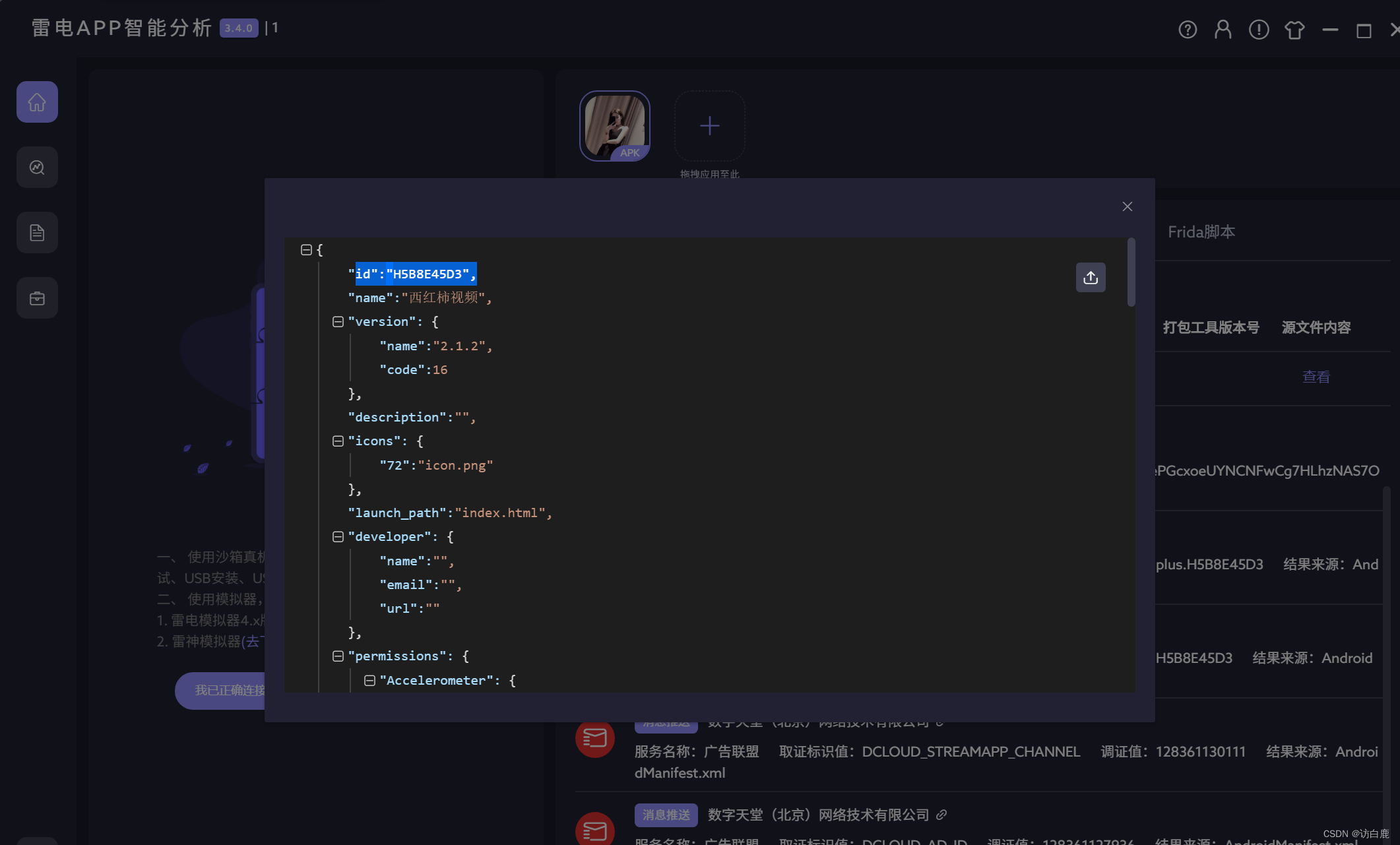Click the exclamation info icon in title bar
Image resolution: width=1400 pixels, height=845 pixels.
pyautogui.click(x=1259, y=30)
